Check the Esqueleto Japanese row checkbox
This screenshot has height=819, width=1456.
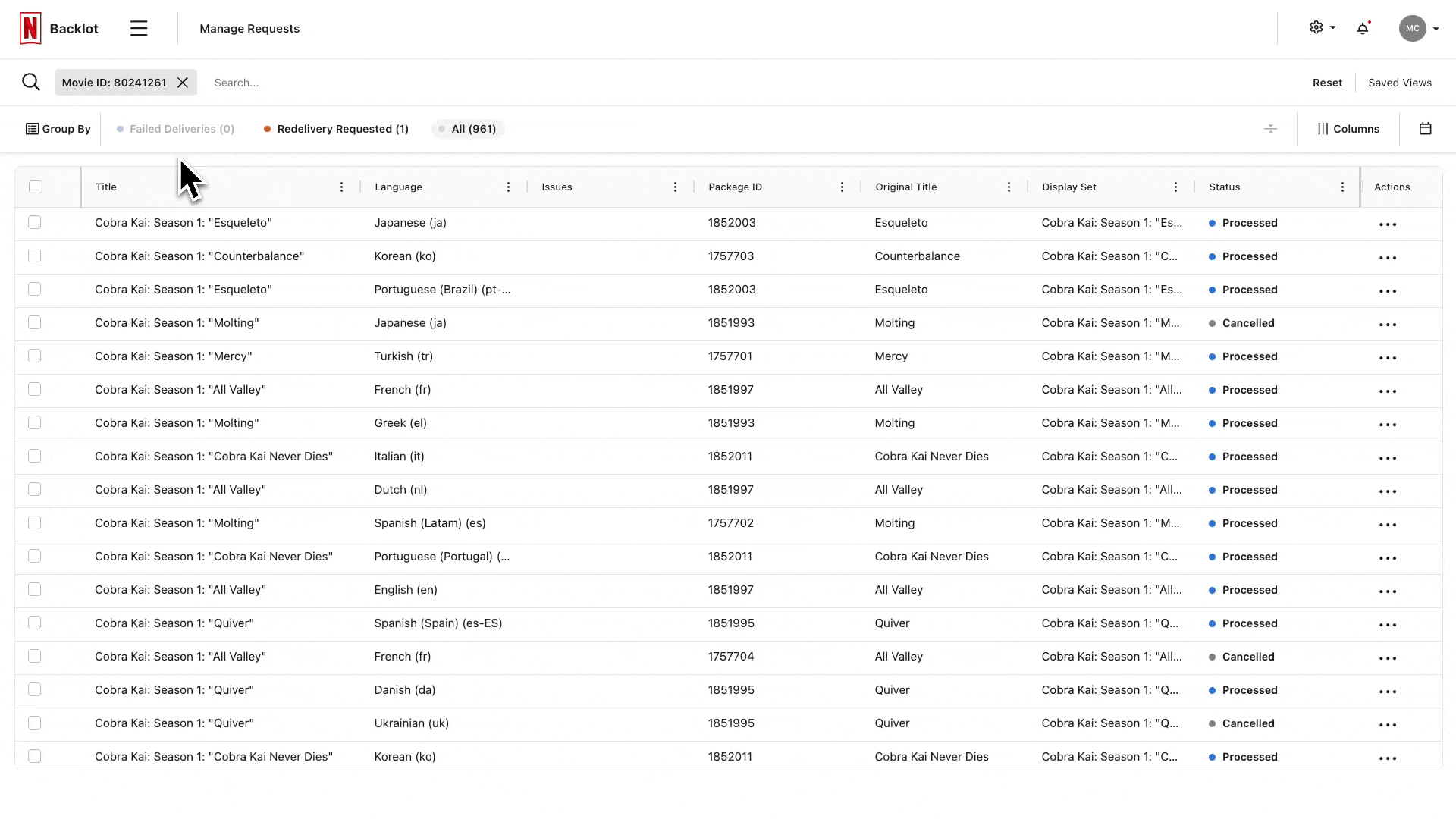[x=35, y=222]
